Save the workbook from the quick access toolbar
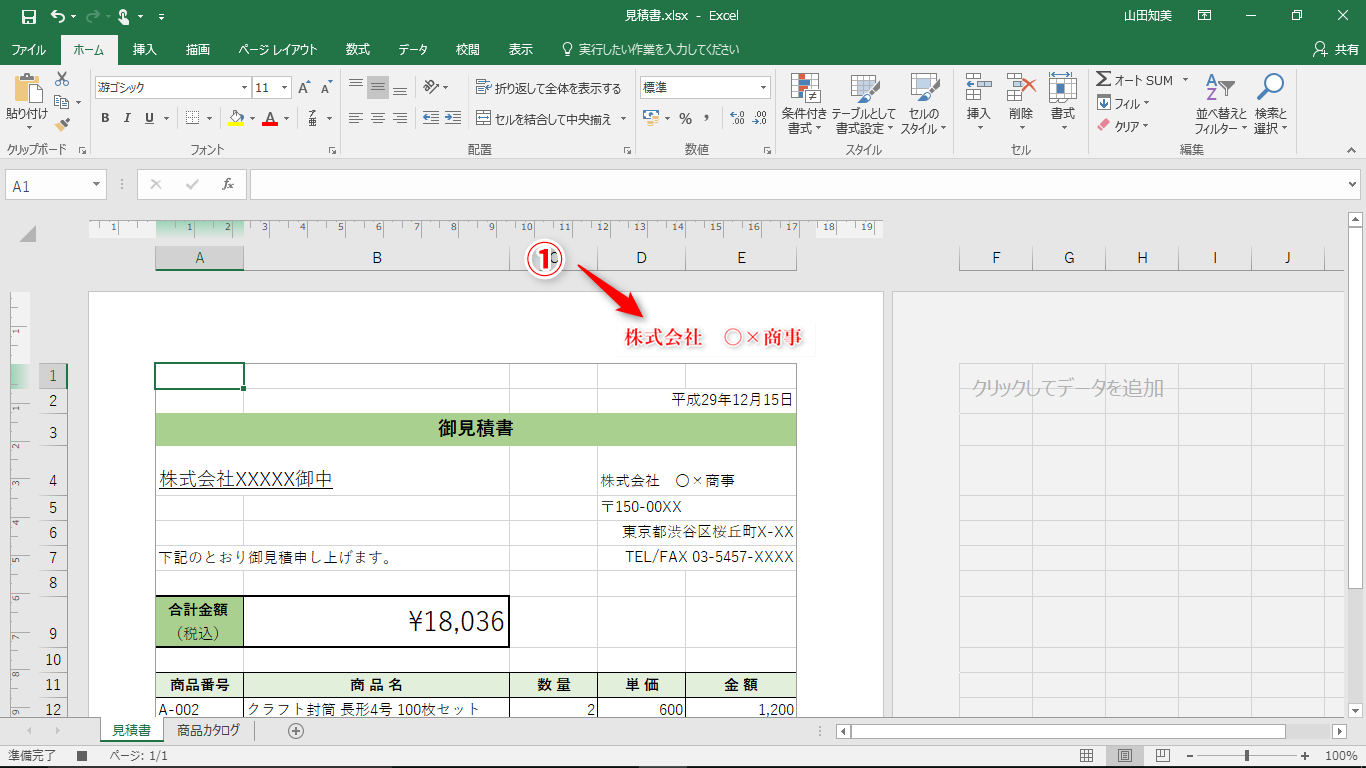1366x768 pixels. click(x=28, y=16)
